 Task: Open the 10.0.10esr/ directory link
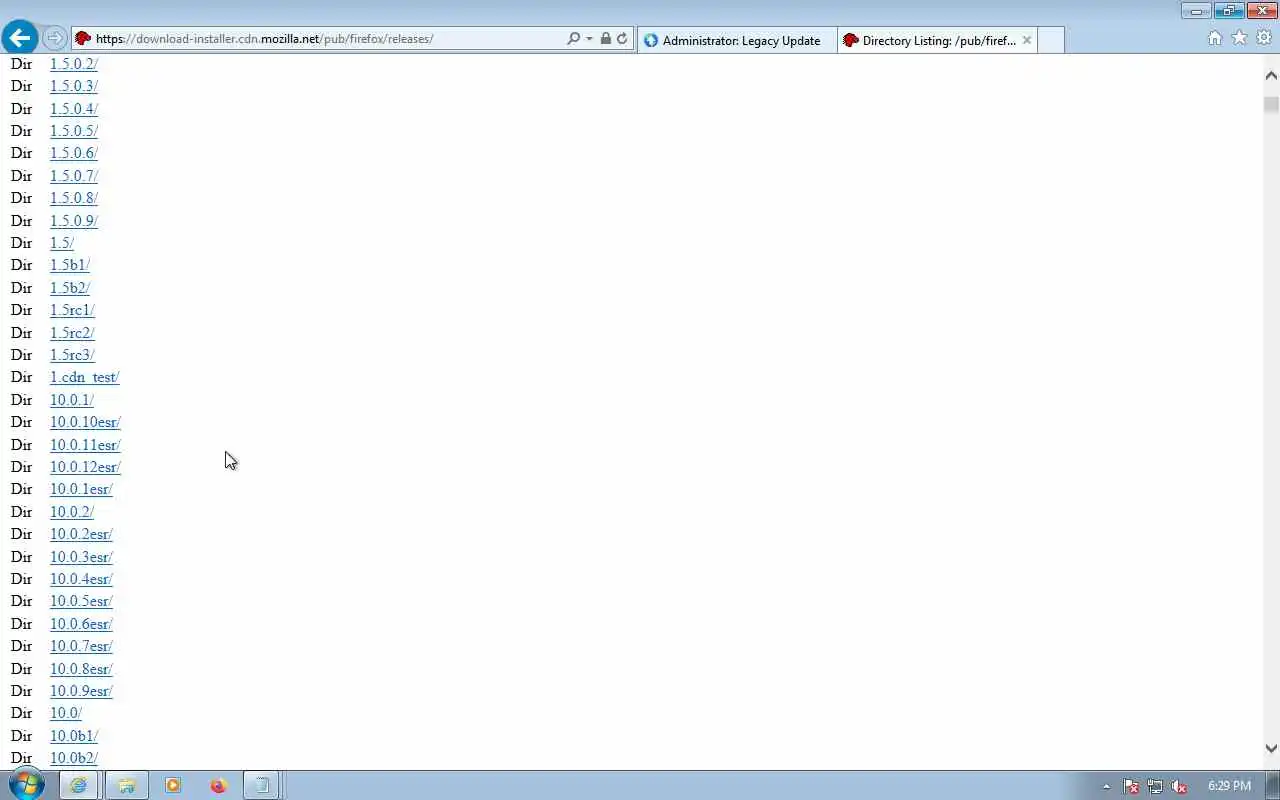[x=85, y=422]
